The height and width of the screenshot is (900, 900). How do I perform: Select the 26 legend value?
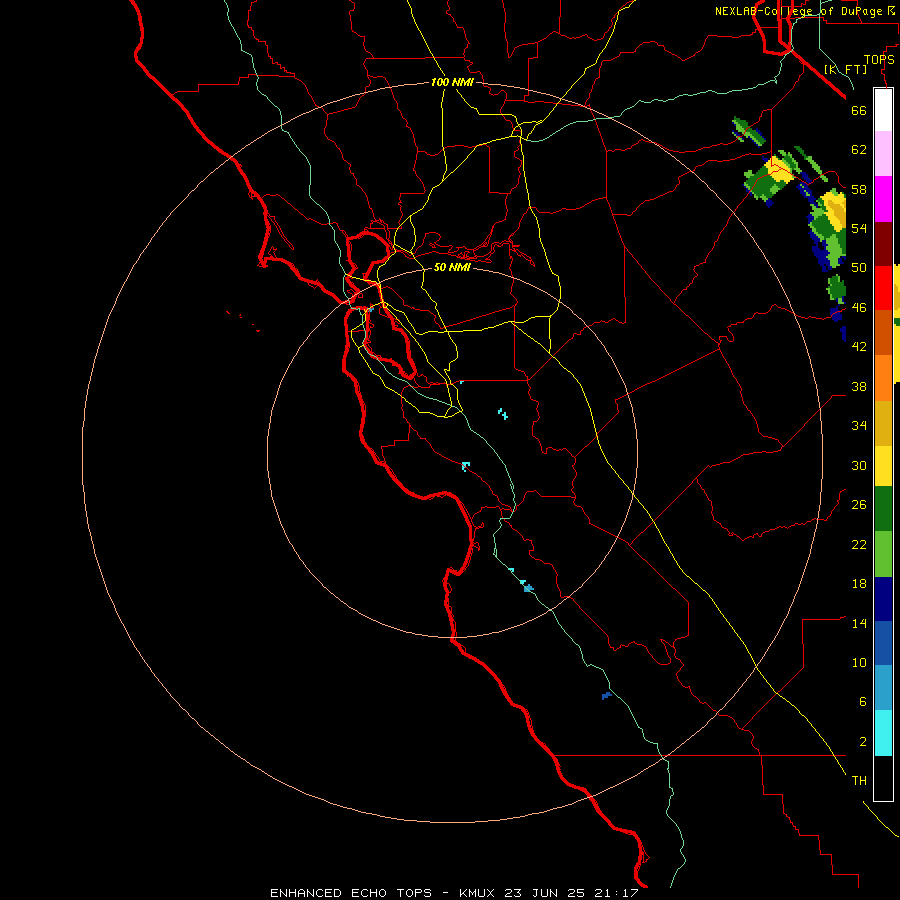click(859, 505)
